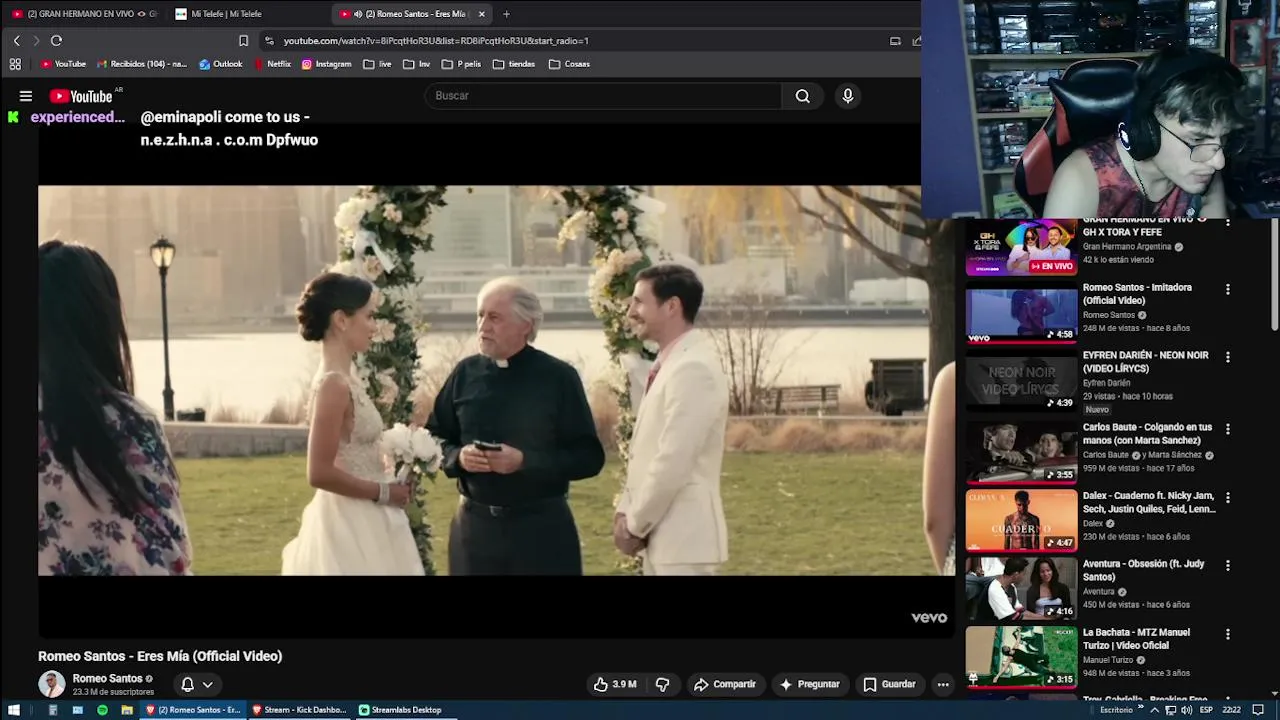Expand the subscription notification dropdown arrow
The width and height of the screenshot is (1280, 720).
point(208,685)
